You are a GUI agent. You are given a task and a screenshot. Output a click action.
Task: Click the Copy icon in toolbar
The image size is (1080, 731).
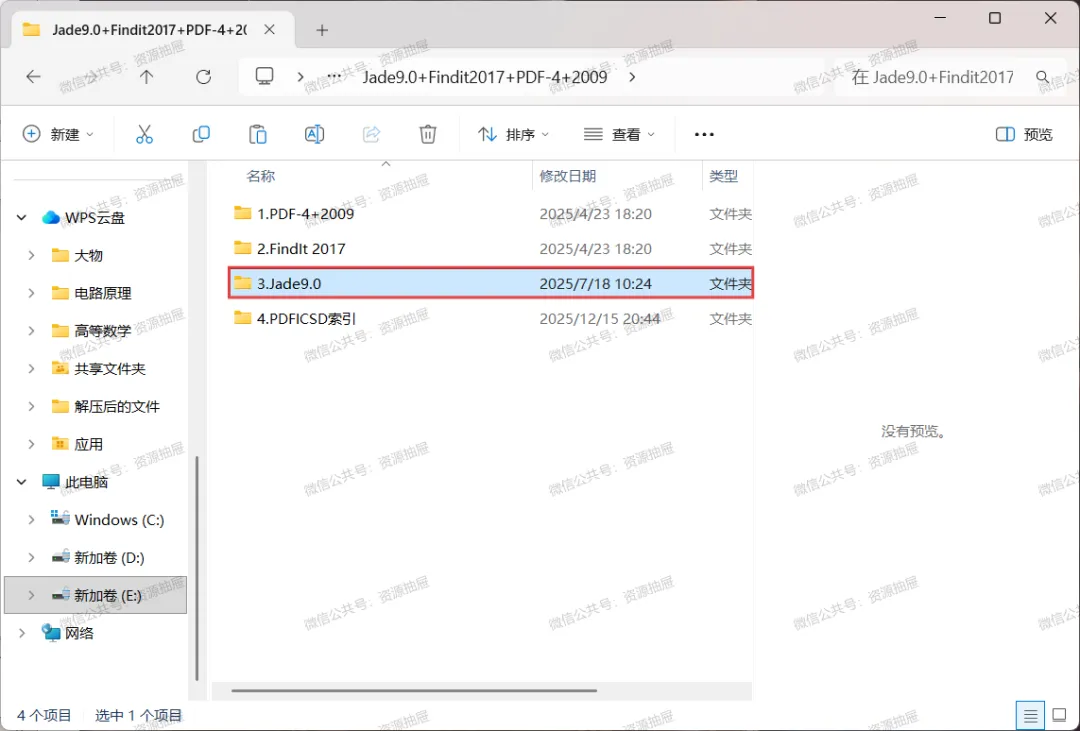(x=201, y=134)
